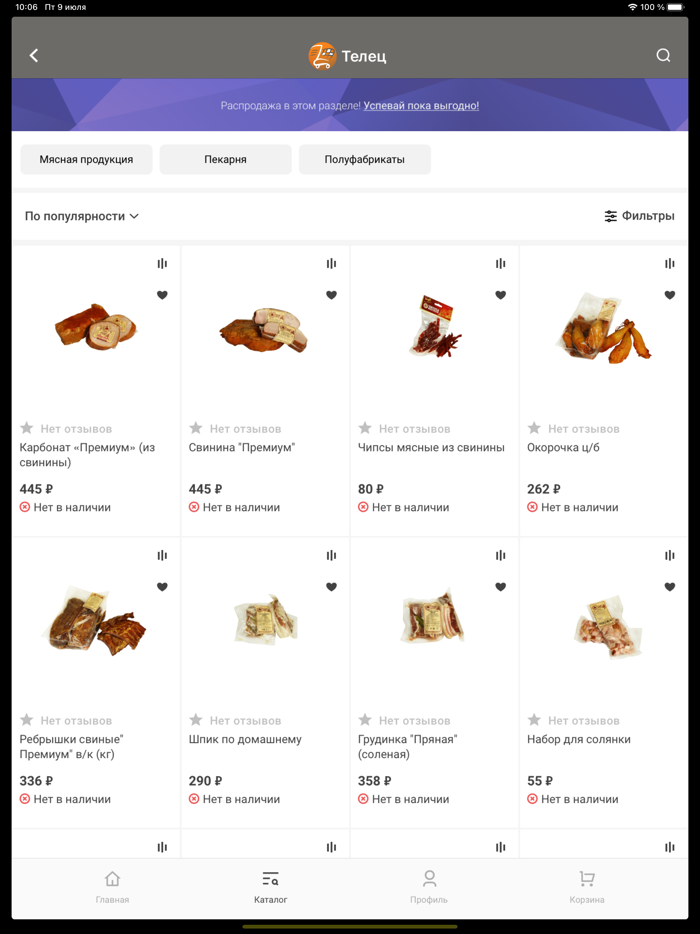The width and height of the screenshot is (700, 934).
Task: Open Ребрышки свиные "Премиум" product title
Action: click(71, 747)
